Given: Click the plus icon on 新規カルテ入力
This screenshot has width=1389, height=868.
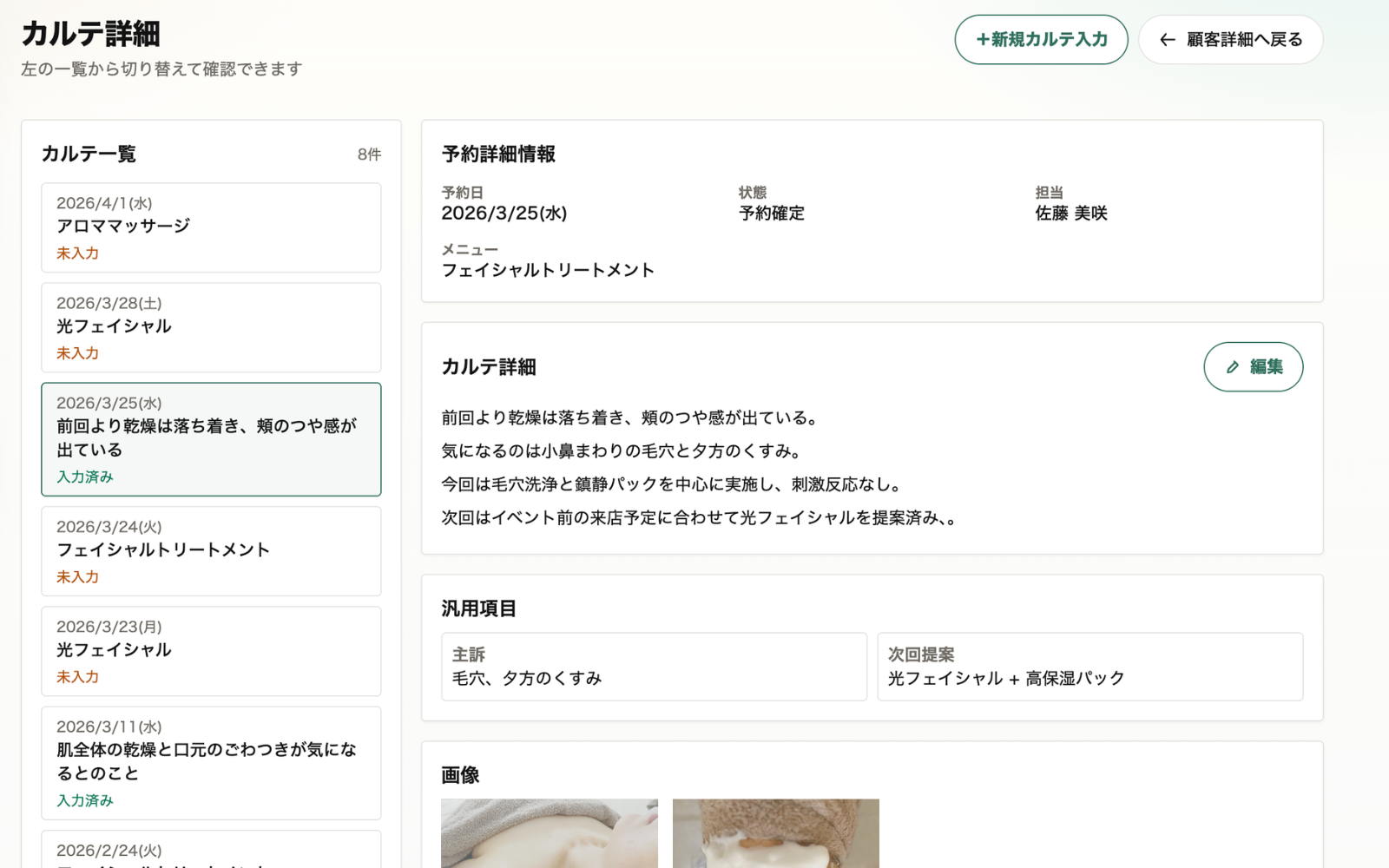Looking at the screenshot, I should coord(983,39).
